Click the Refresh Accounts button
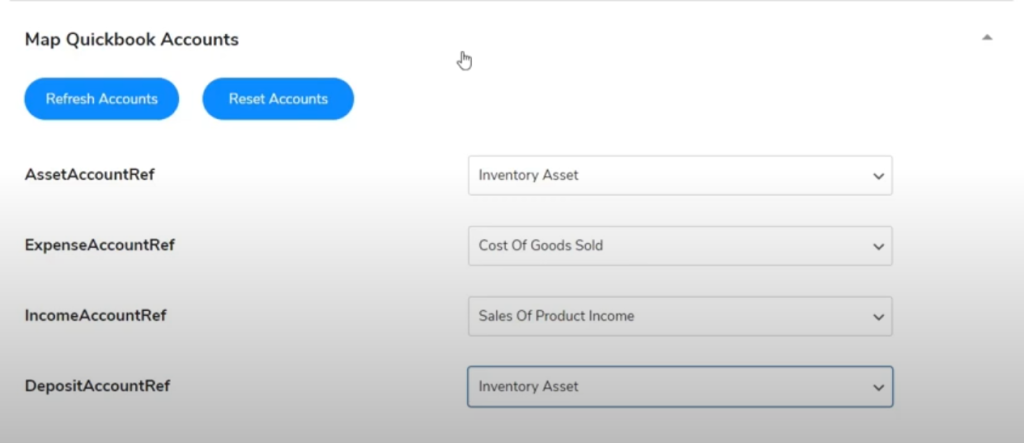Screen dimensions: 1024x443 pos(102,99)
